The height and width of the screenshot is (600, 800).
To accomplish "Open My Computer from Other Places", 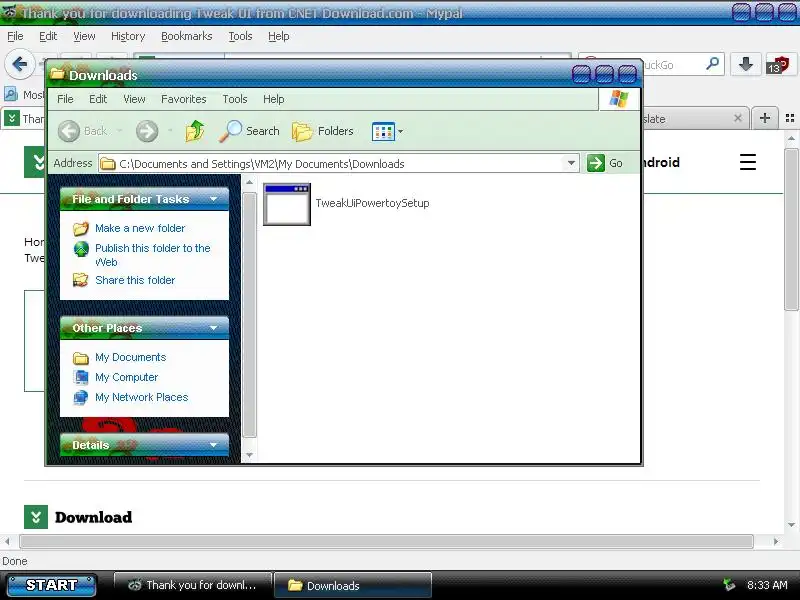I will point(126,377).
